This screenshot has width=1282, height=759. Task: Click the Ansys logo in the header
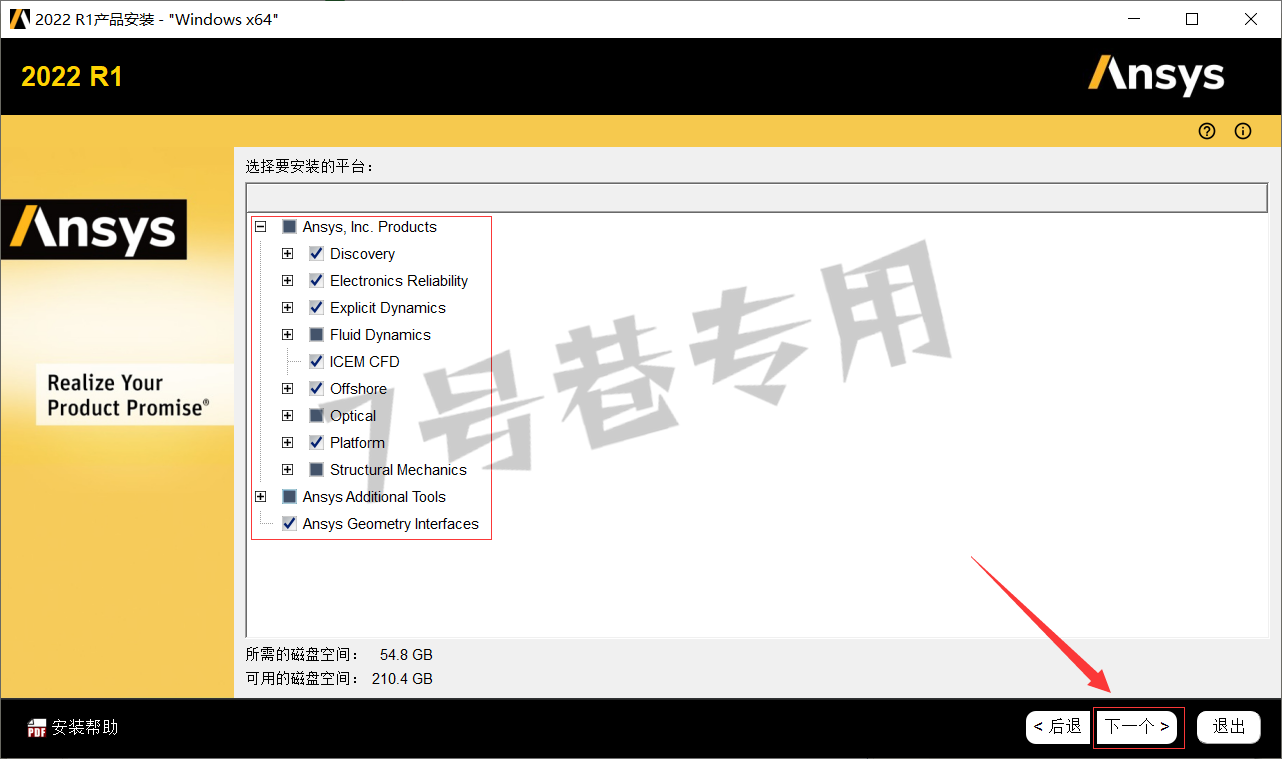coord(1156,76)
